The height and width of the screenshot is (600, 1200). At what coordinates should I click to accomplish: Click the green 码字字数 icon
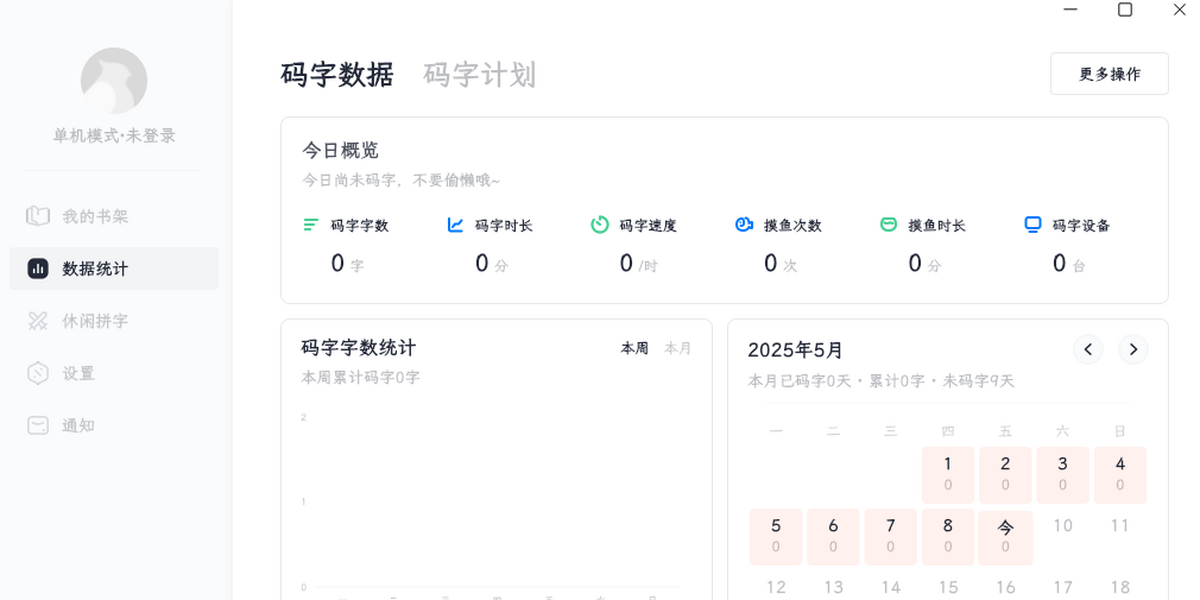tap(311, 225)
